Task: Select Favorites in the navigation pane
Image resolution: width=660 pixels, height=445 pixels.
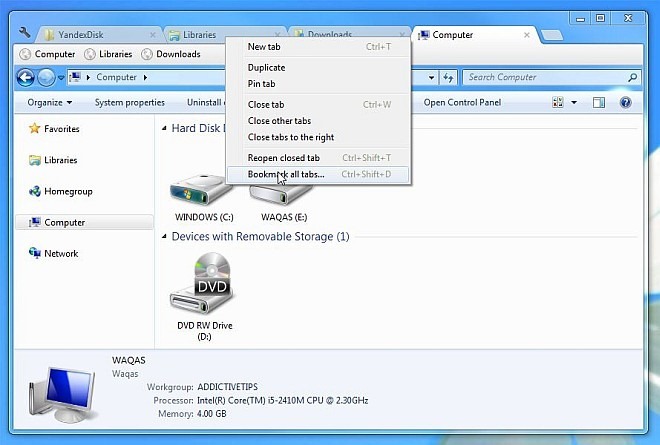Action: click(x=61, y=129)
